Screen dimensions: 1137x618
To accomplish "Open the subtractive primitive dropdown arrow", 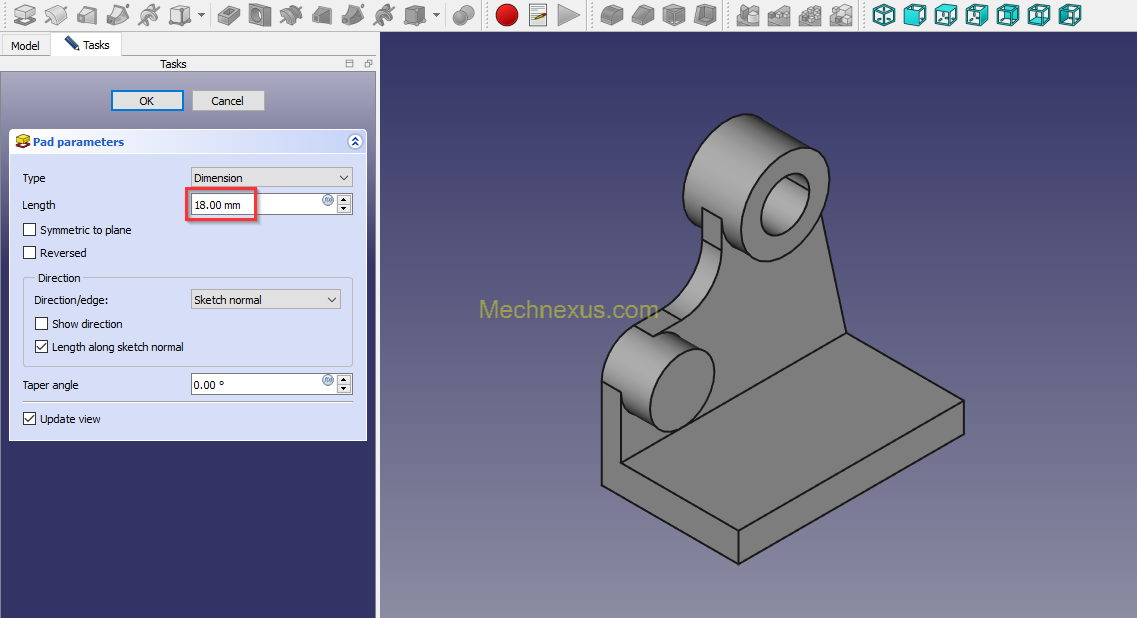I will pyautogui.click(x=436, y=15).
